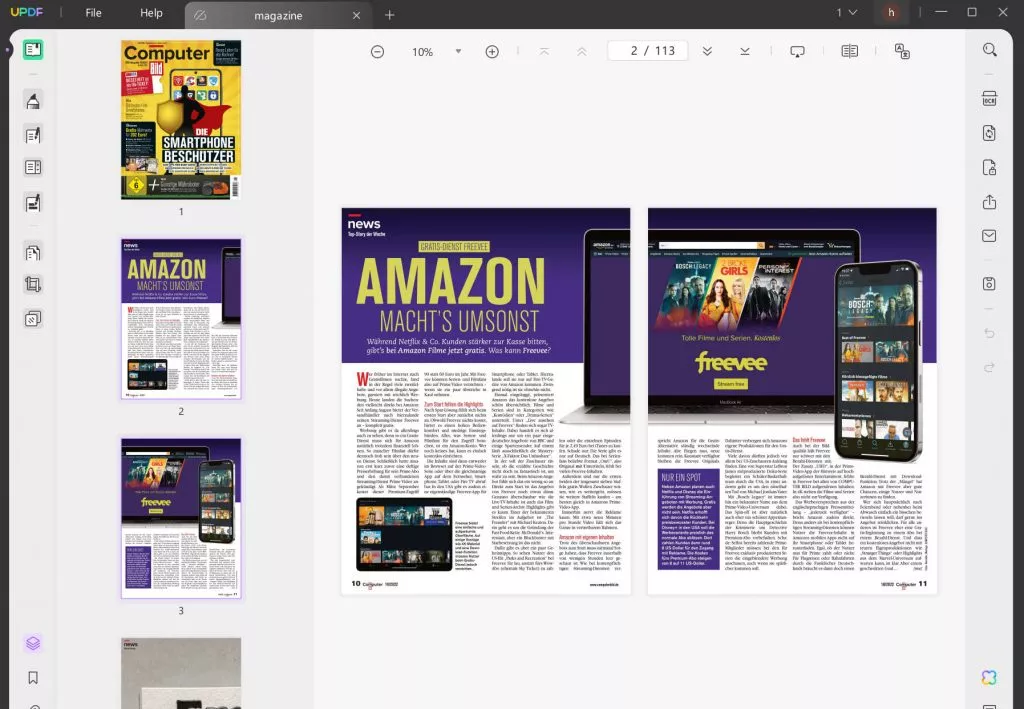Screen dimensions: 1024x709
Task: Zoom out with the minus button
Action: pyautogui.click(x=377, y=52)
